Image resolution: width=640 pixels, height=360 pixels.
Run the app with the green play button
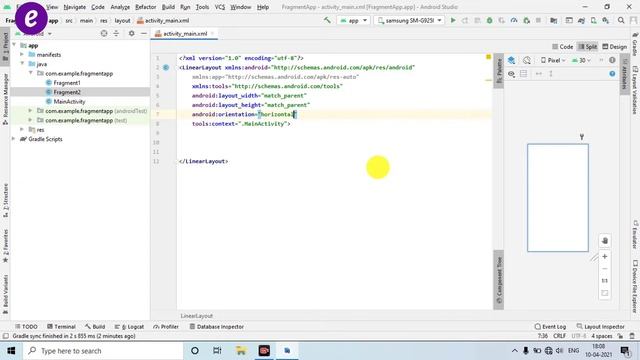click(453, 20)
